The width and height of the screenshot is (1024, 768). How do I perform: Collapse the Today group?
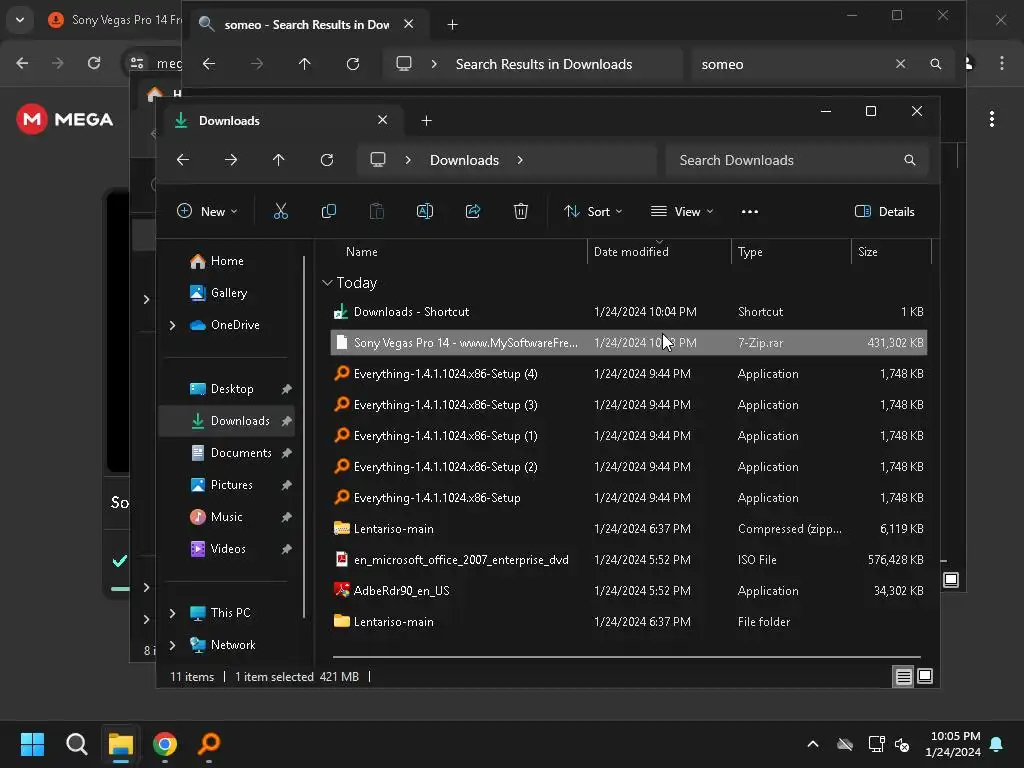pyautogui.click(x=327, y=283)
